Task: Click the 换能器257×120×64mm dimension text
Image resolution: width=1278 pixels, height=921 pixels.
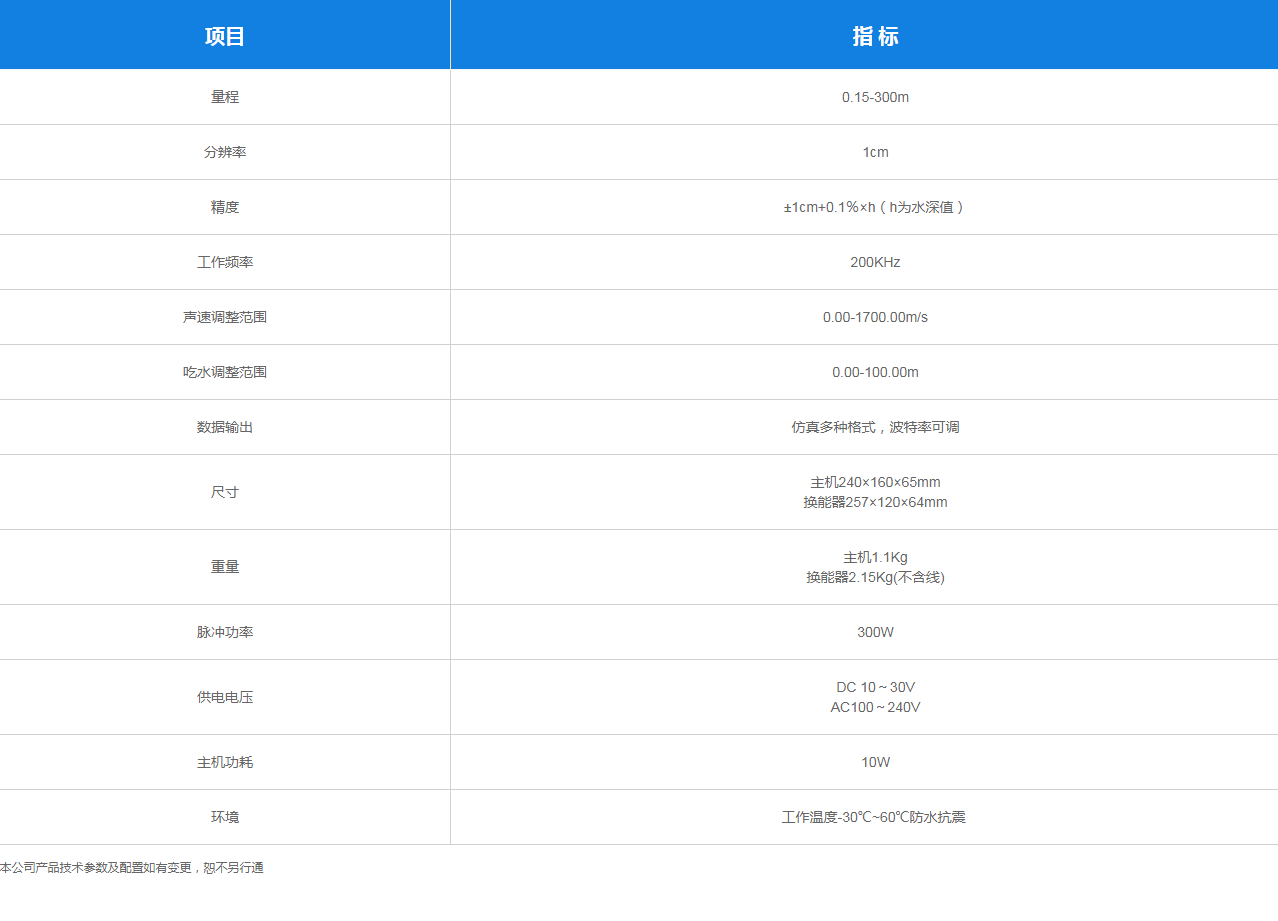Action: [x=875, y=502]
